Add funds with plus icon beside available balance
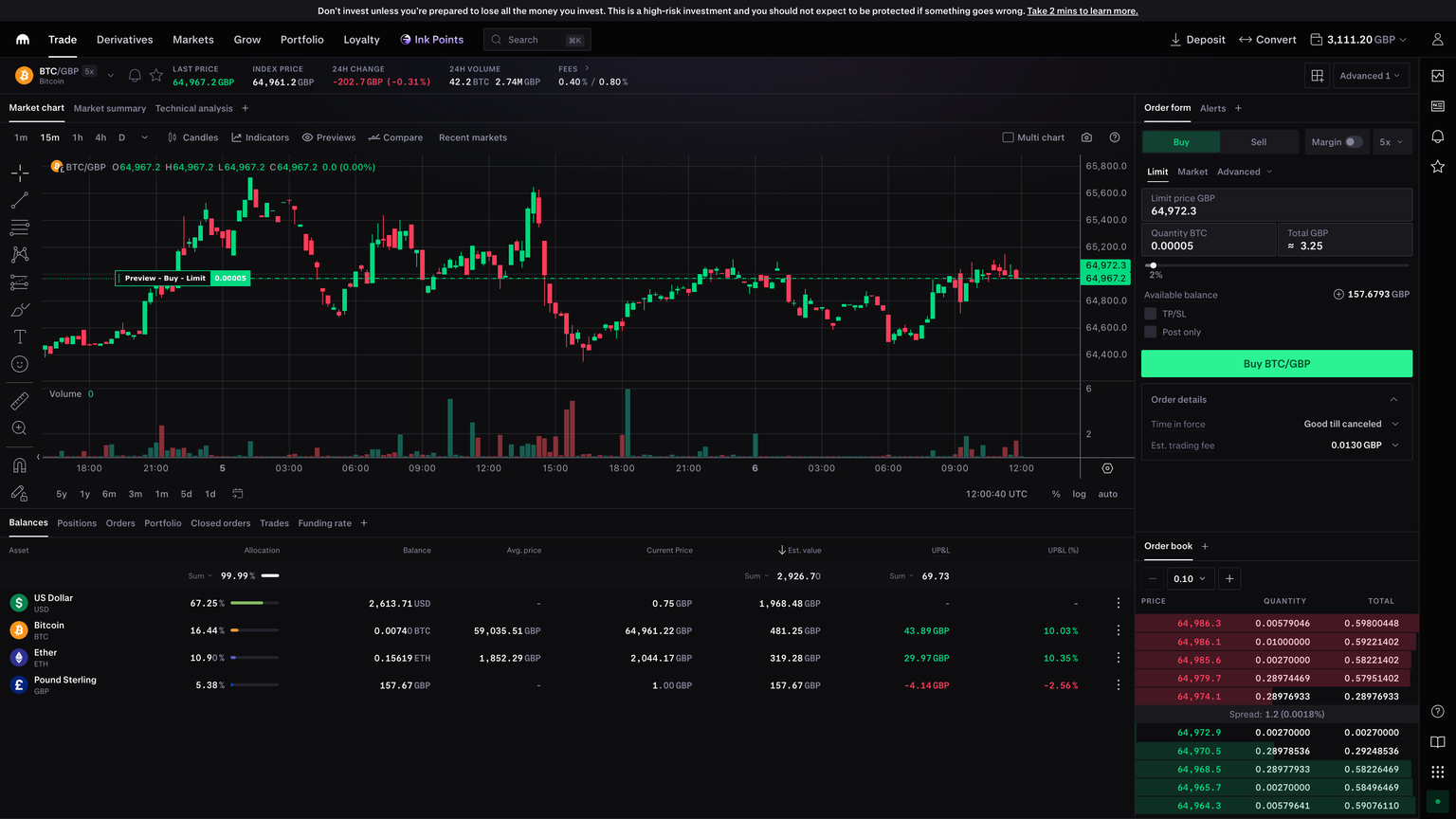 click(1338, 295)
